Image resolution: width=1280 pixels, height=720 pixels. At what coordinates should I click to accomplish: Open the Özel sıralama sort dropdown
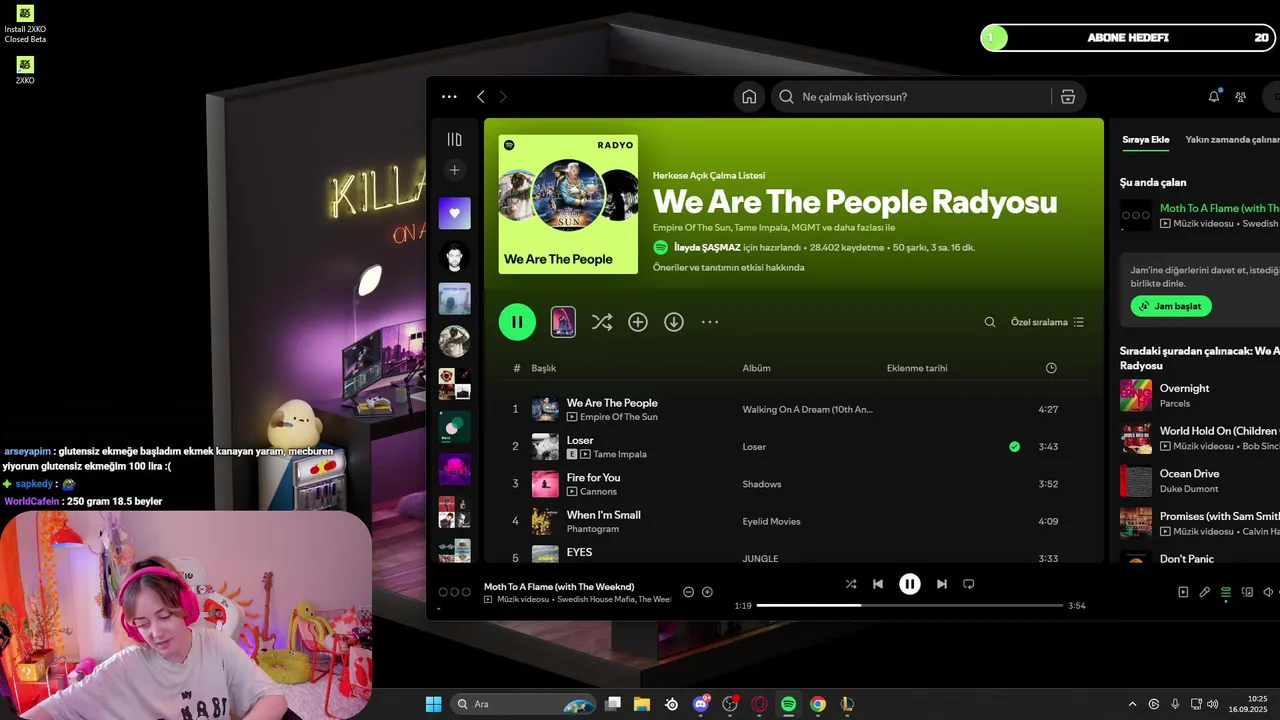pos(1047,322)
